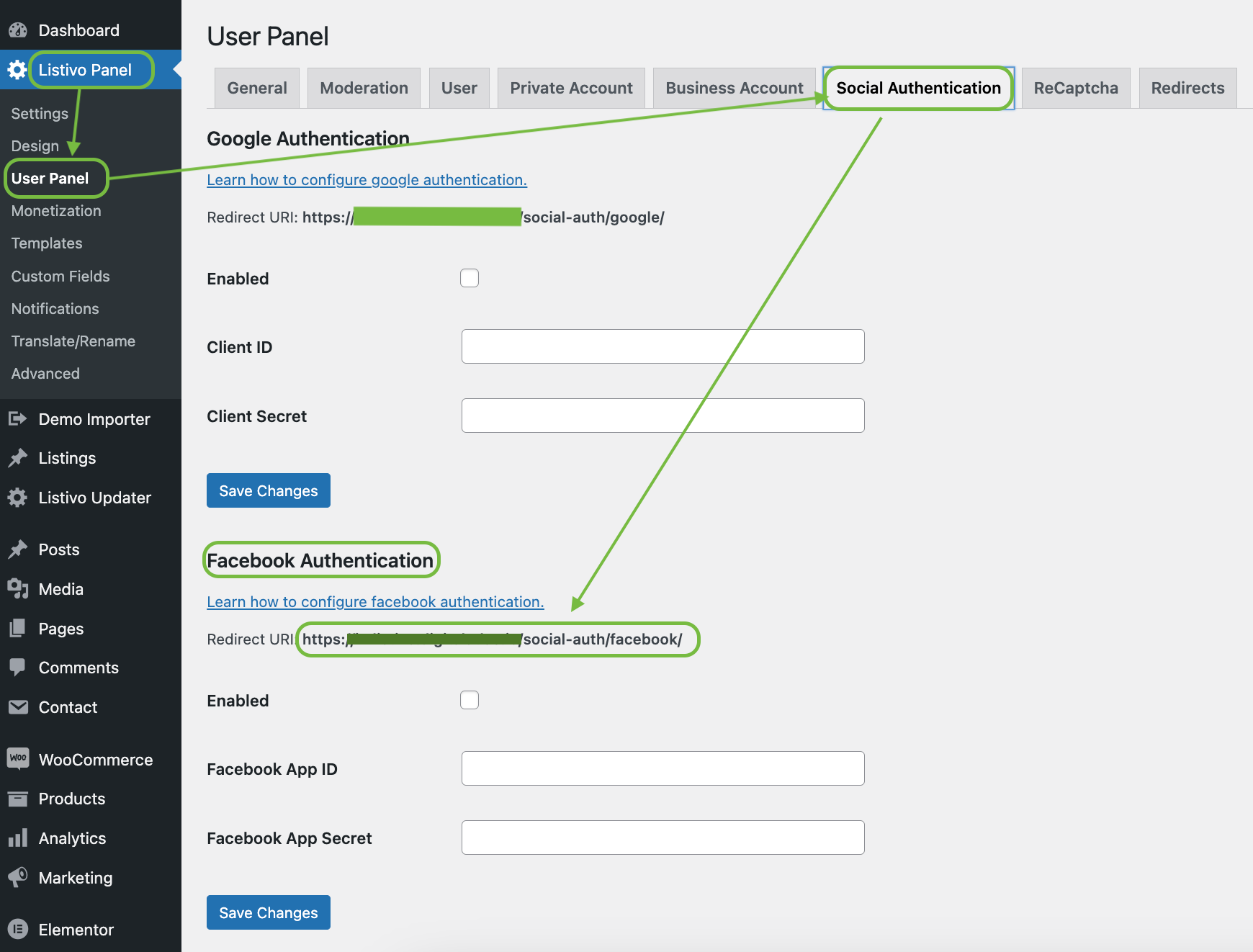Save Changes for Facebook Authentication
This screenshot has height=952, width=1253.
pyautogui.click(x=269, y=912)
